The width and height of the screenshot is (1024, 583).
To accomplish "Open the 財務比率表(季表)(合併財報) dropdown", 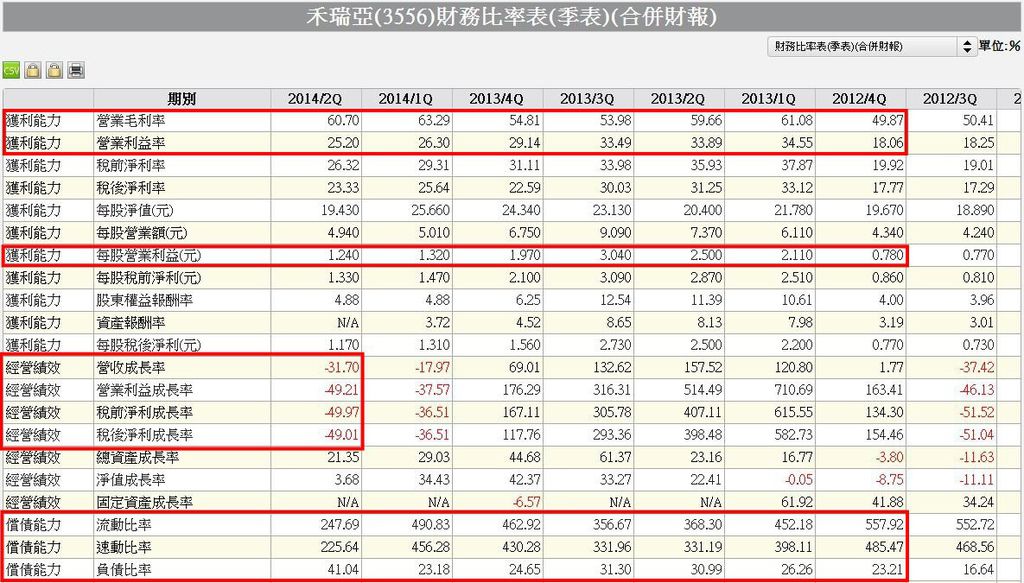I will 872,46.
